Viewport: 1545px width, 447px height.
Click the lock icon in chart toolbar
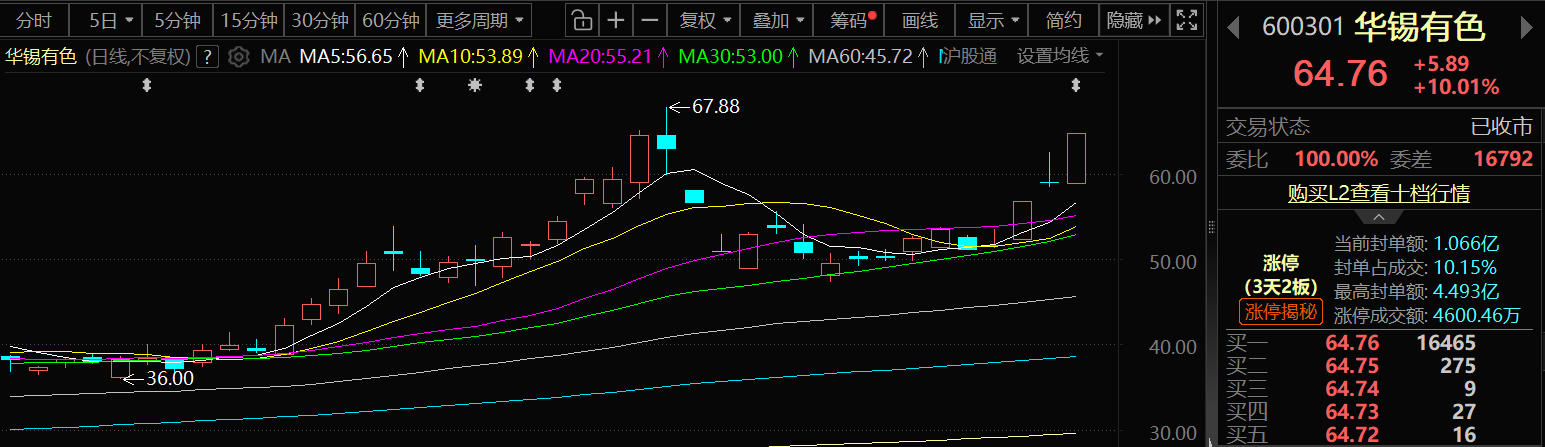click(582, 19)
